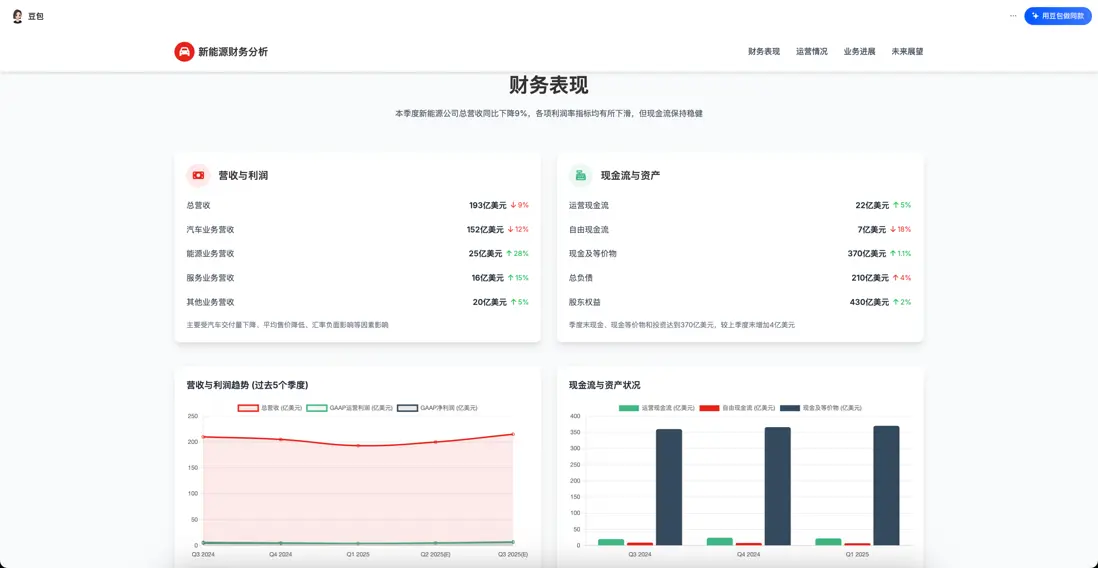The height and width of the screenshot is (568, 1098).
Task: Click the 汽车业务营收 value 152亿美元
Action: coord(485,230)
